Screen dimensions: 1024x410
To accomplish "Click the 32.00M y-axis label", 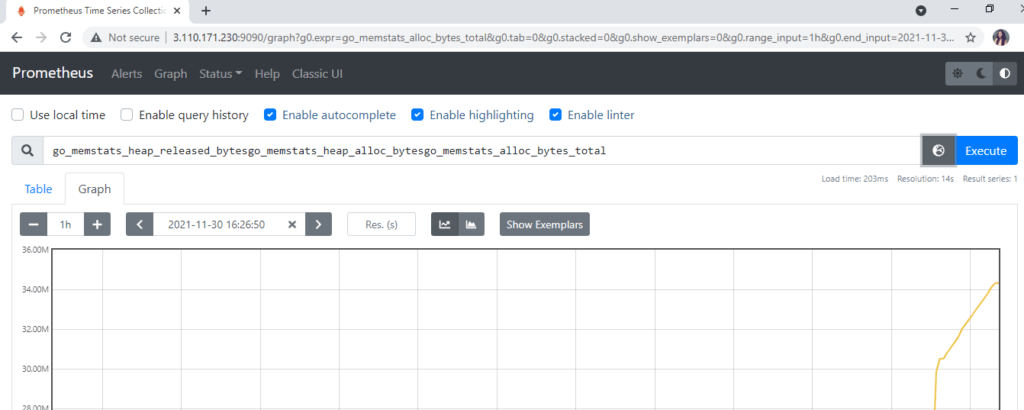I will click(36, 329).
